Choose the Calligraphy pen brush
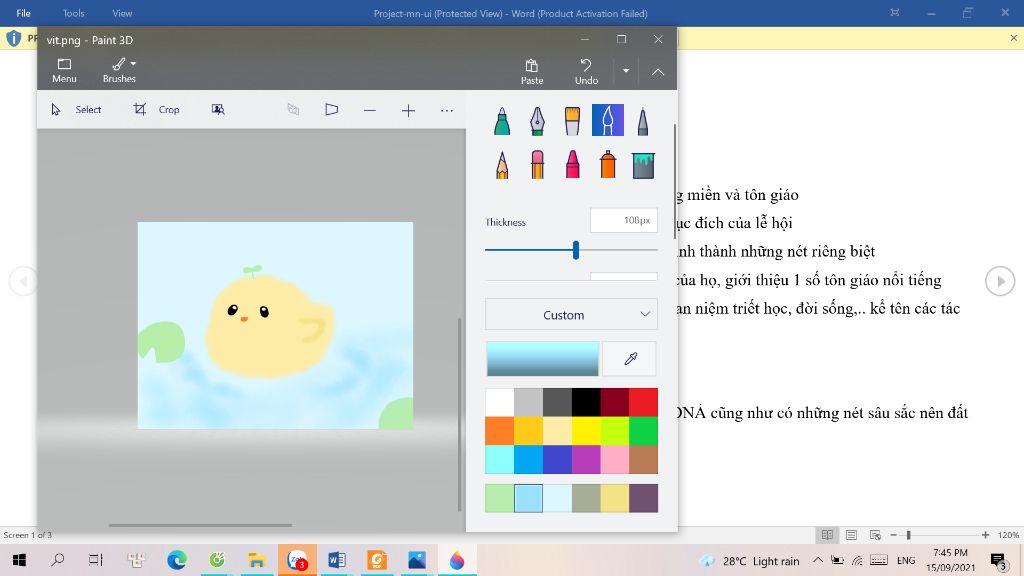Image resolution: width=1024 pixels, height=576 pixels. coord(537,121)
